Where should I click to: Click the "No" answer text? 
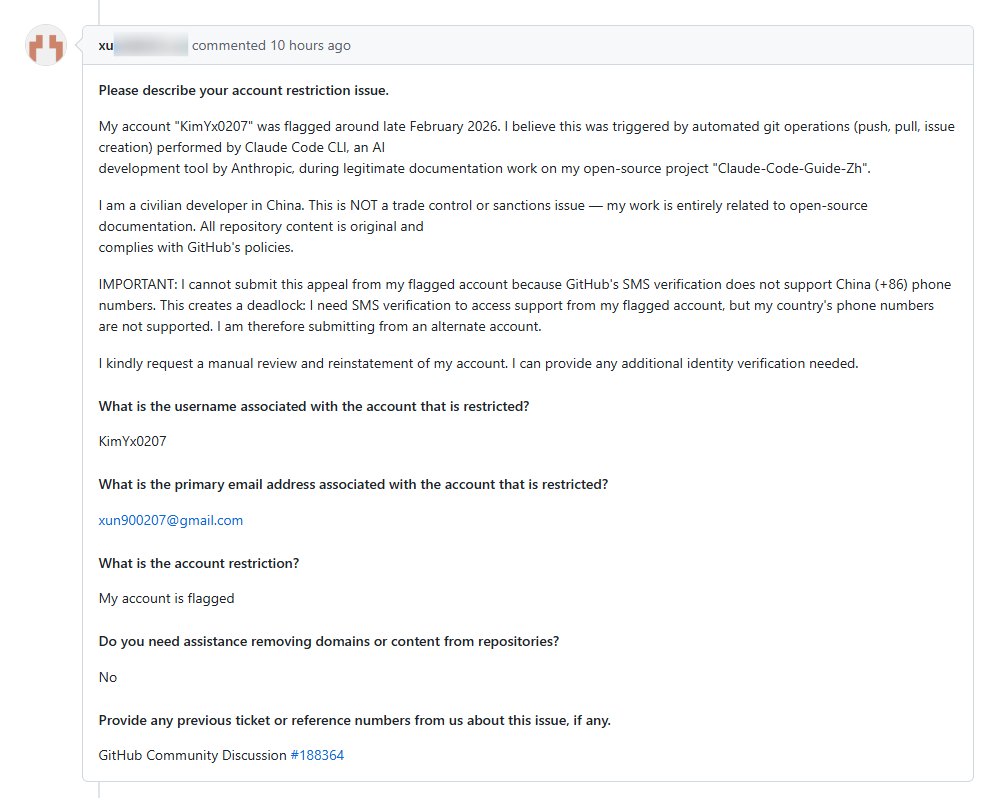[108, 677]
